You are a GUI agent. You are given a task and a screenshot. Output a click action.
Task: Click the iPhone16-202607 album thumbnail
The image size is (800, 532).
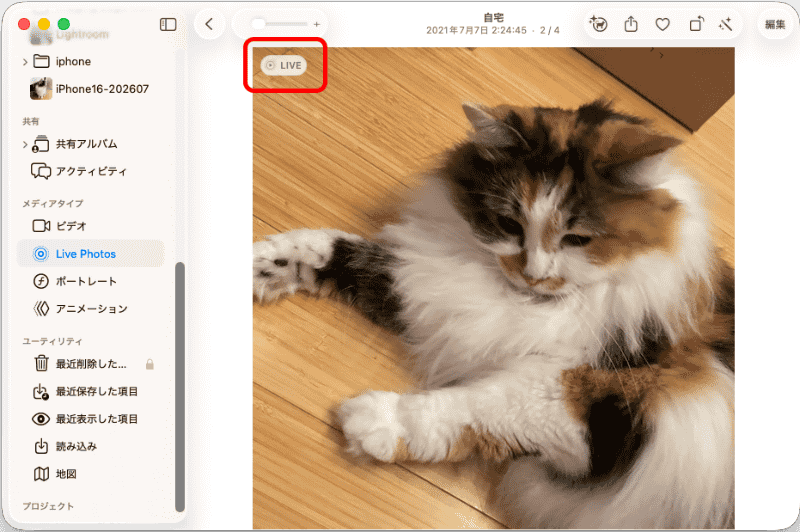click(x=41, y=89)
